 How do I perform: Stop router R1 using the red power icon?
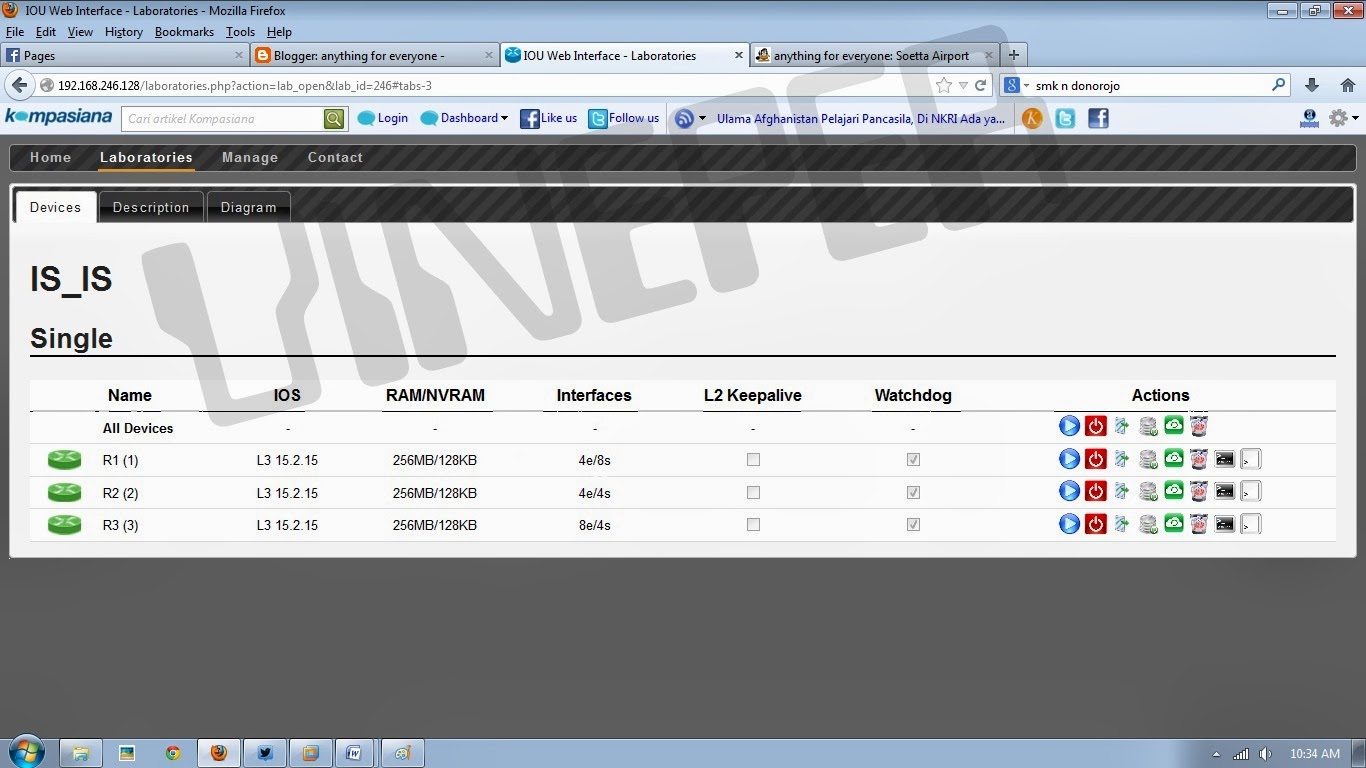pos(1095,459)
